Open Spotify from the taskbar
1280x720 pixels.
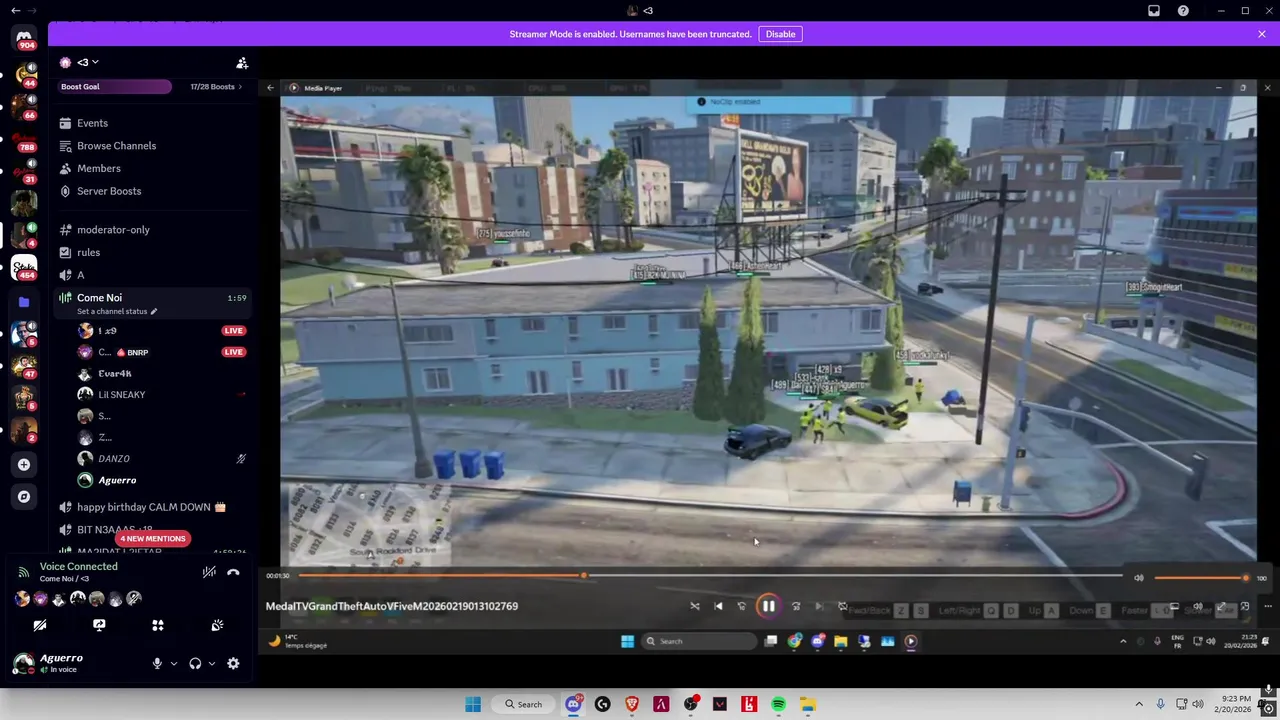coord(778,704)
